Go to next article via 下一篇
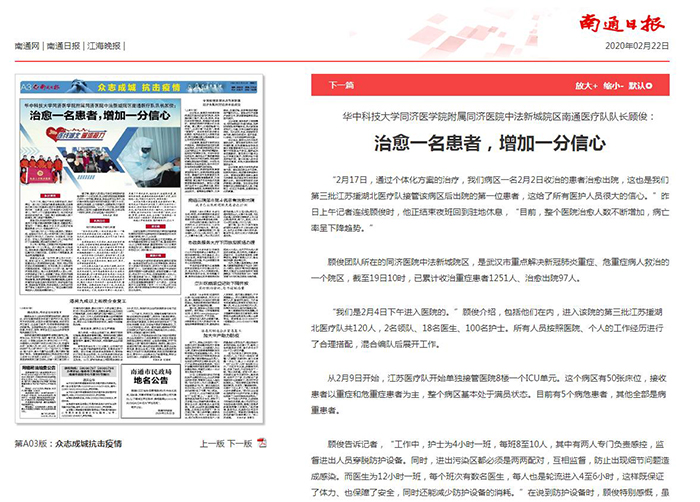700x502 pixels. [341, 86]
